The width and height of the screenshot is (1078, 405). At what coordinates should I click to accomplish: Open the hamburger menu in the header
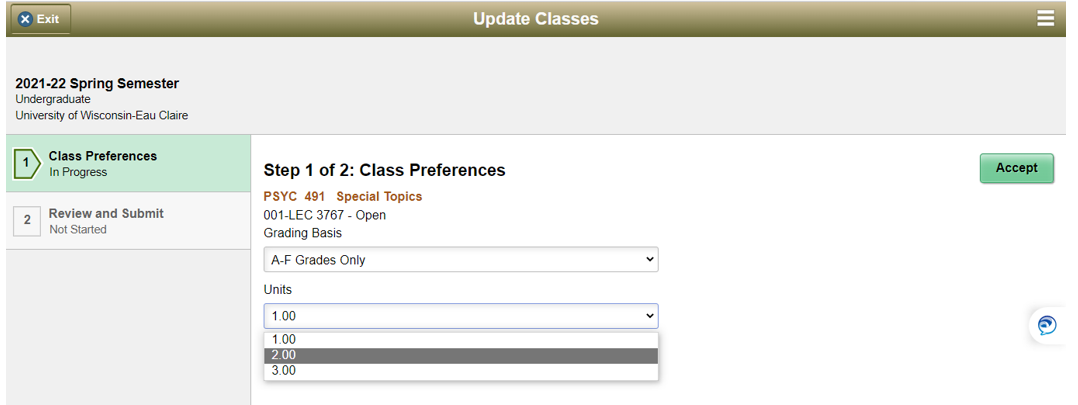tap(1045, 19)
